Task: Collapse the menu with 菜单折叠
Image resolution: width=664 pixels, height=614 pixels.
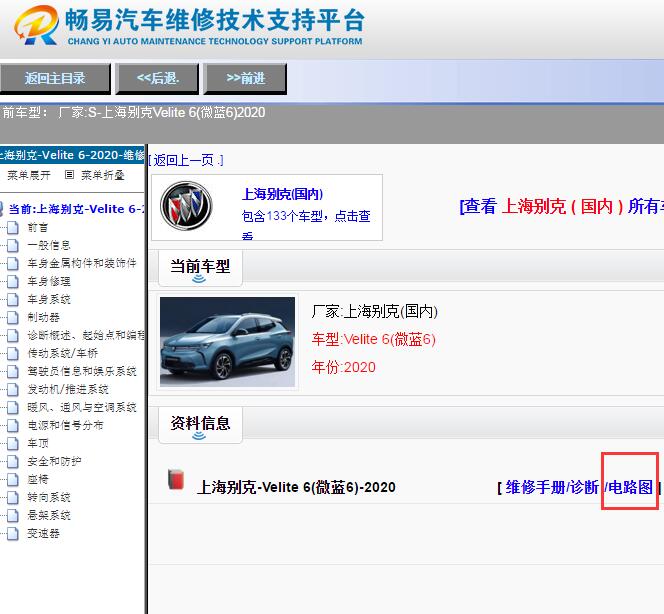Action: [x=103, y=175]
